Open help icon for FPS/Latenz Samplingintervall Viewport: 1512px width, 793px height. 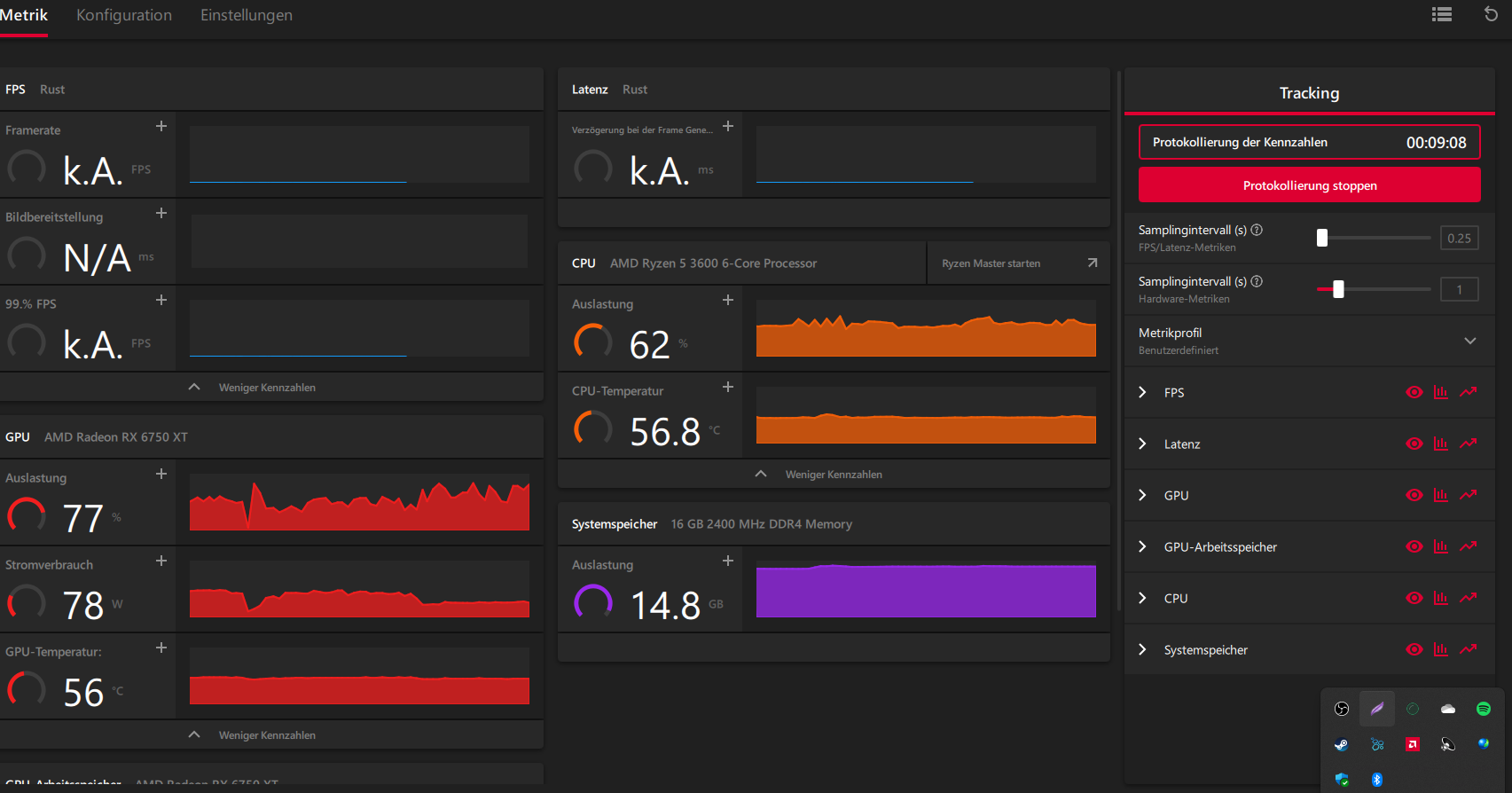coord(1257,230)
